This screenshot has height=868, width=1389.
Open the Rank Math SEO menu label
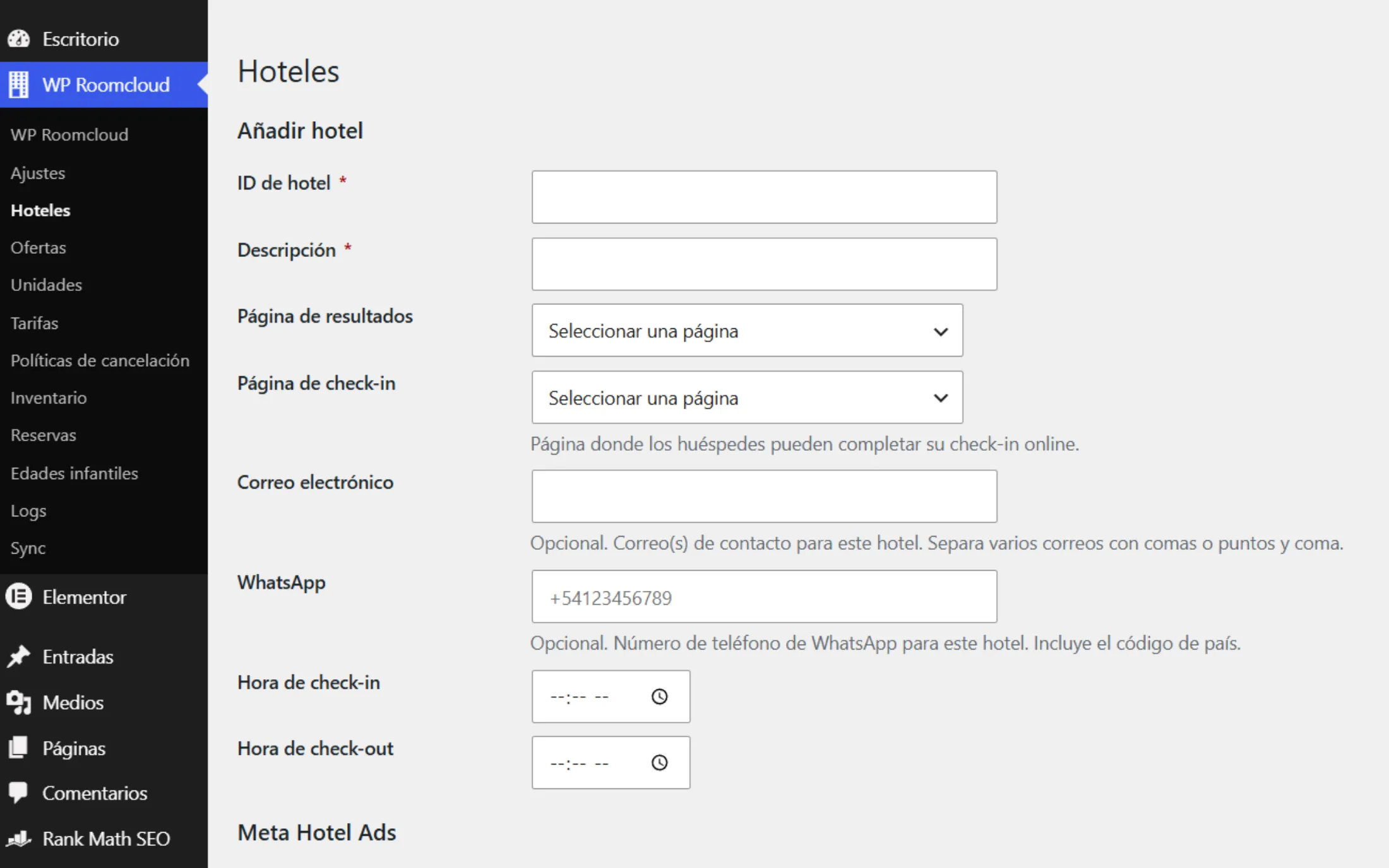pos(106,838)
